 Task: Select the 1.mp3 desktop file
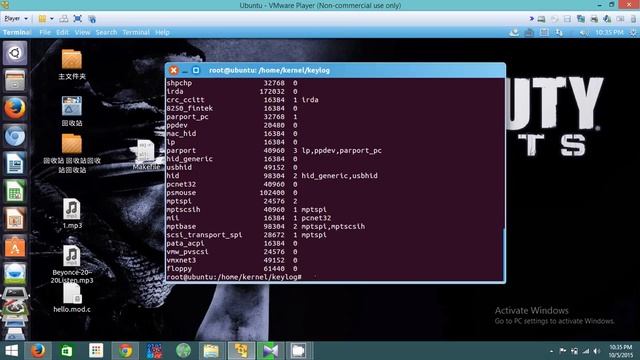pyautogui.click(x=72, y=213)
